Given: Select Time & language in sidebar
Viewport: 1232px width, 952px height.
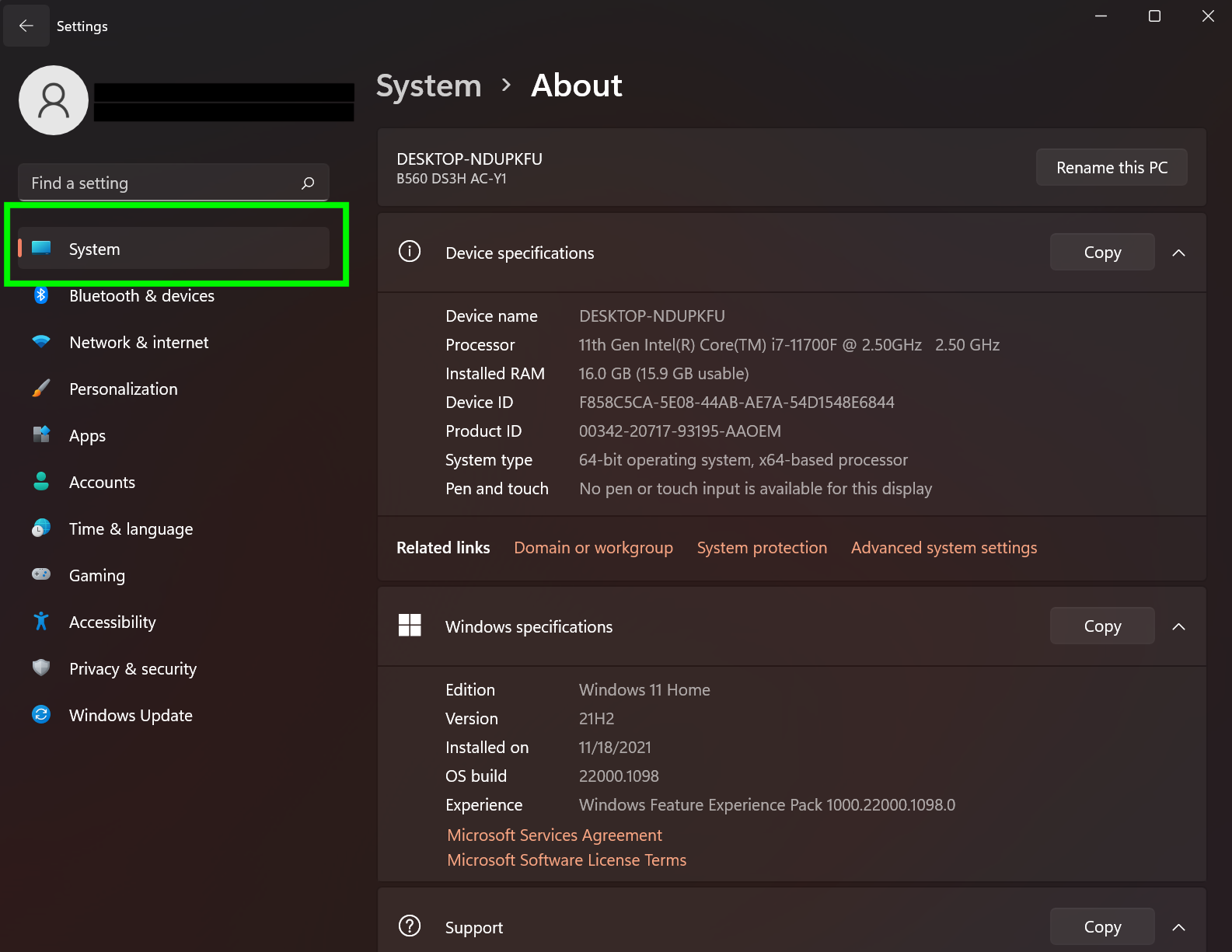Looking at the screenshot, I should [131, 529].
